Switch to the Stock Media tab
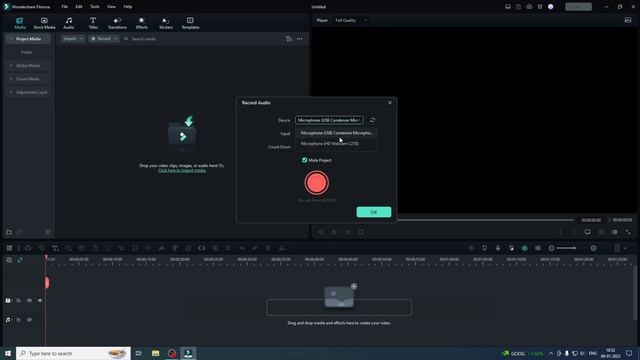The image size is (640, 360). 44,23
